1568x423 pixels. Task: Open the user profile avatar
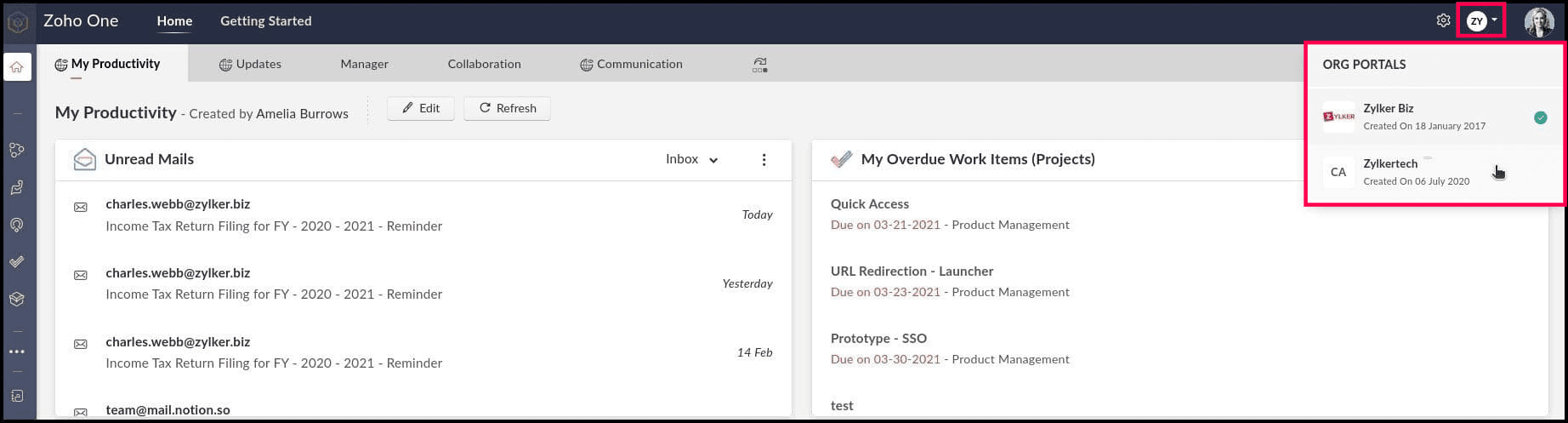coord(1538,21)
